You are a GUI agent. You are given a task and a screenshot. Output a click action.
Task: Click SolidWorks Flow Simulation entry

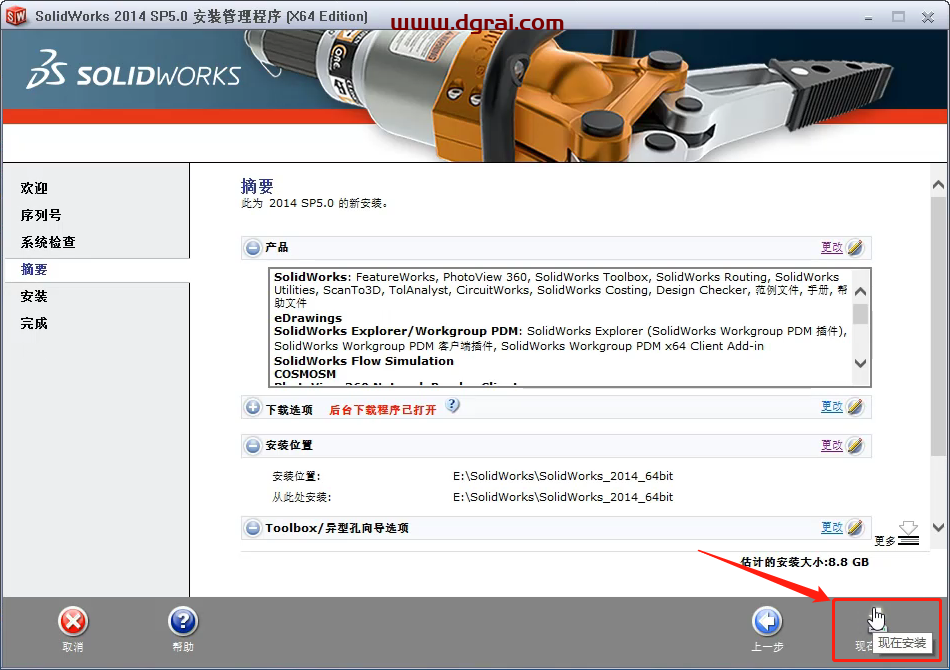[x=364, y=361]
